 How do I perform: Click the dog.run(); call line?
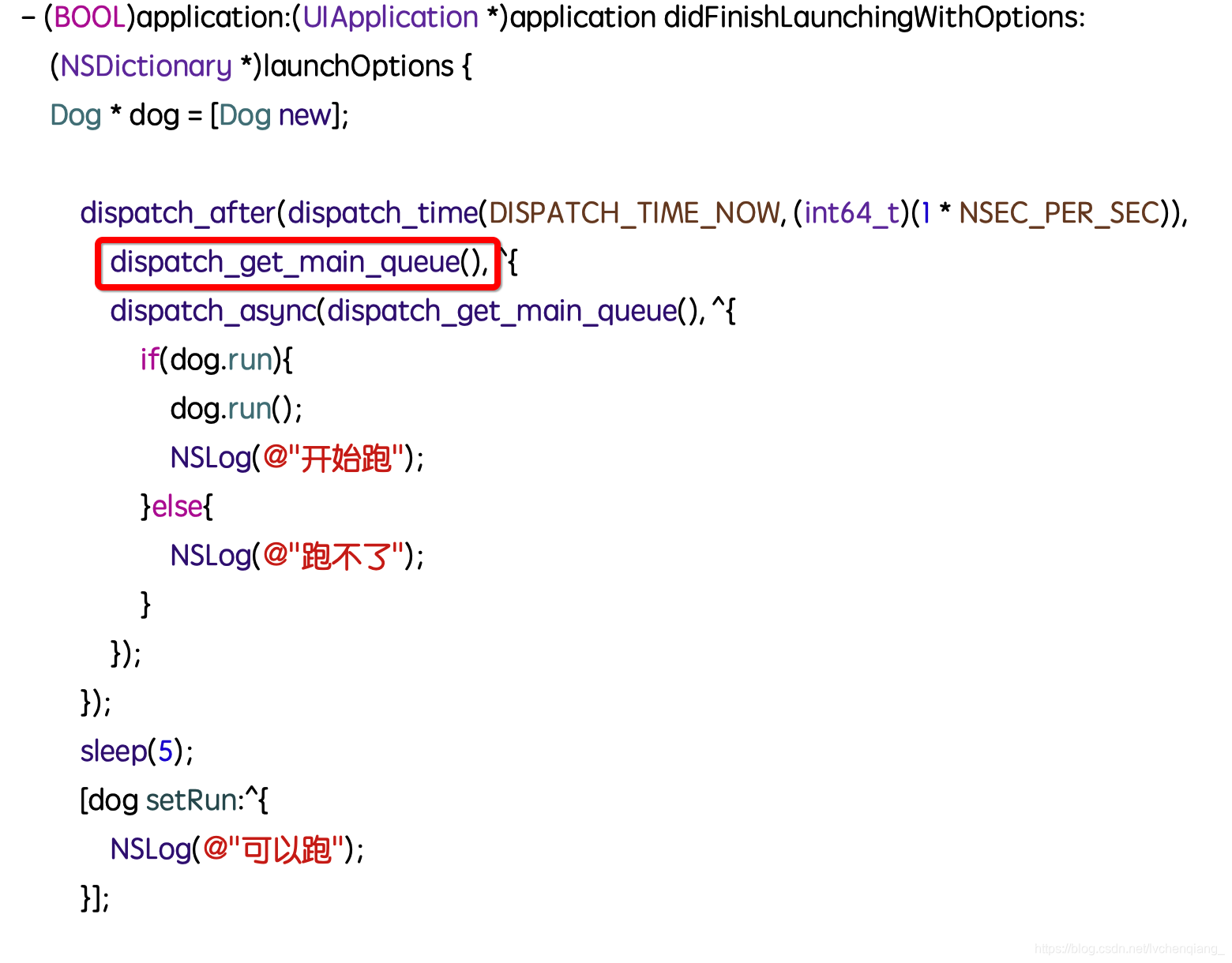tap(236, 409)
